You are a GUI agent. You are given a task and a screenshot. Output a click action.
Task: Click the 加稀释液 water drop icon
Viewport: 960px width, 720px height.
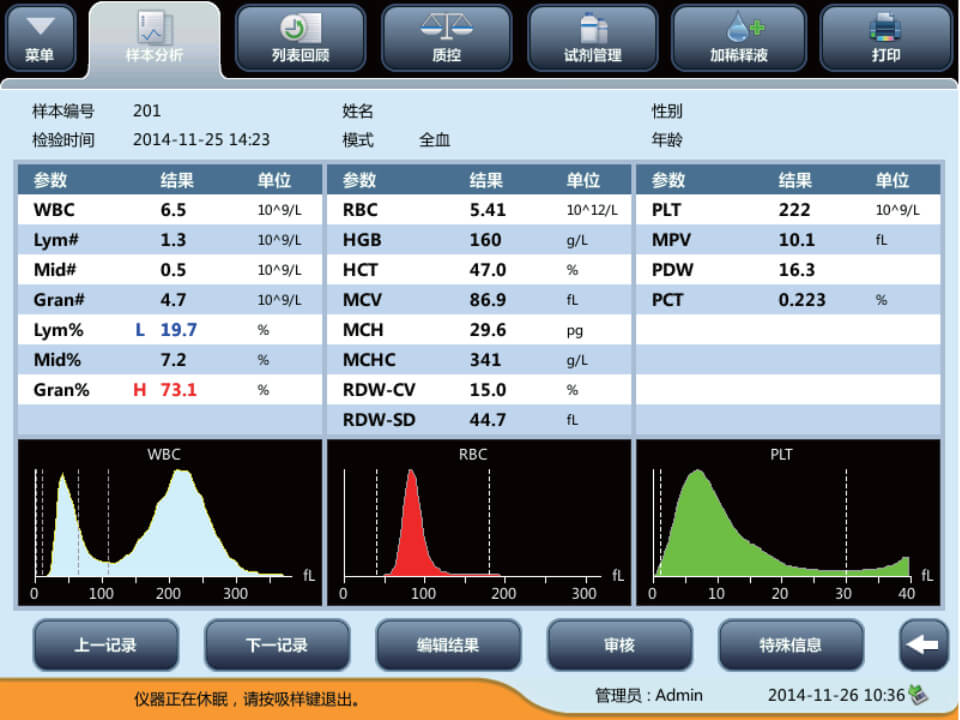pyautogui.click(x=739, y=28)
